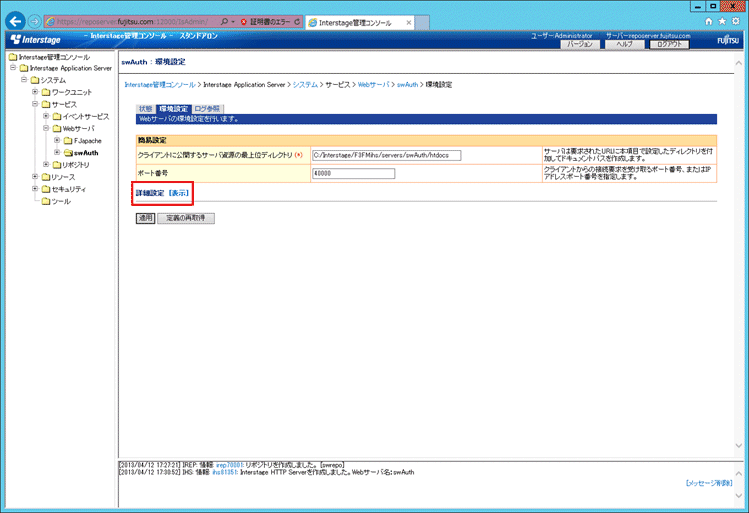749x513 pixels.
Task: Expand the リポジトリ tree node
Action: pyautogui.click(x=46, y=164)
